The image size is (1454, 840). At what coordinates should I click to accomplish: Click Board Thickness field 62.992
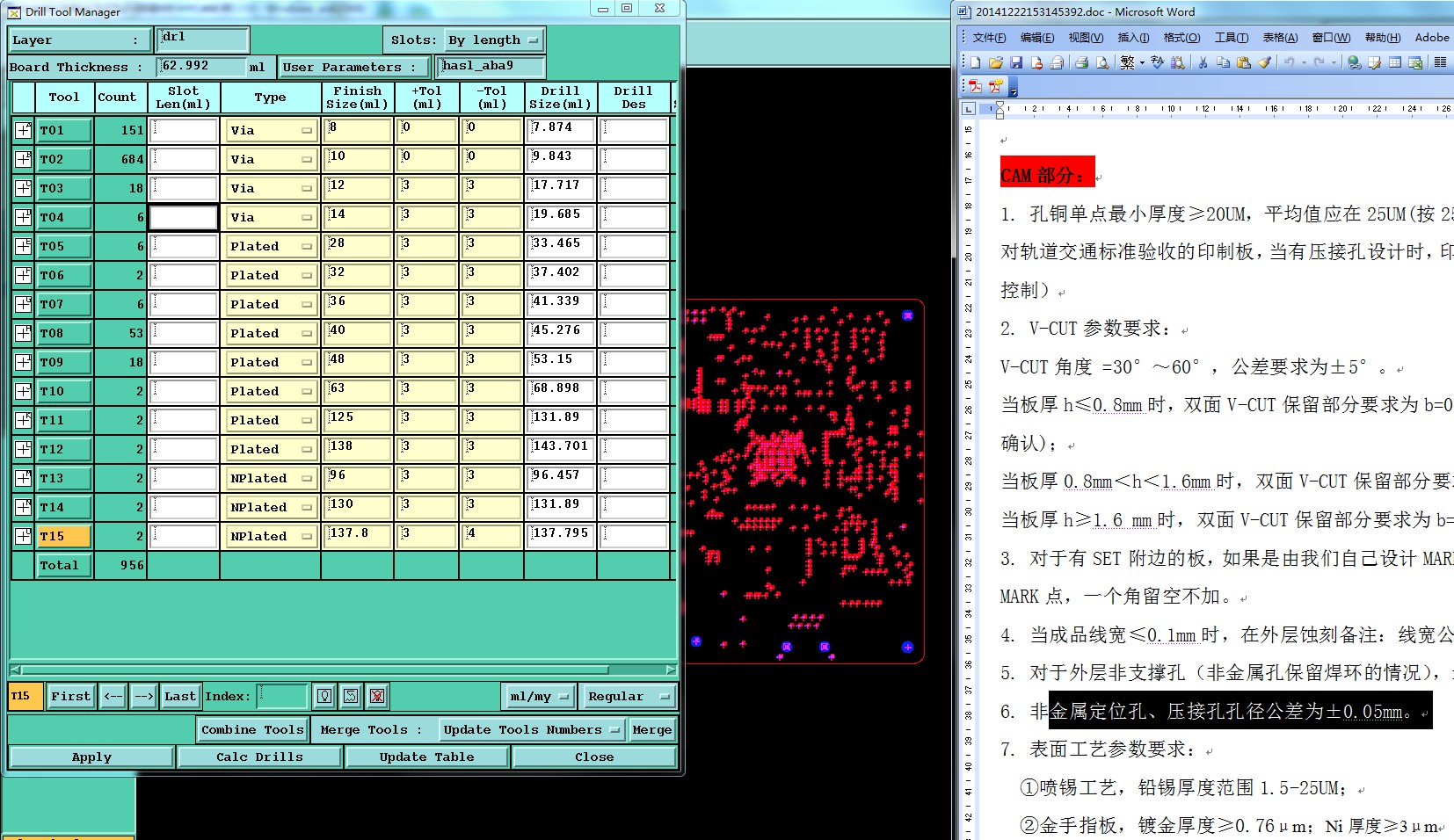point(202,67)
